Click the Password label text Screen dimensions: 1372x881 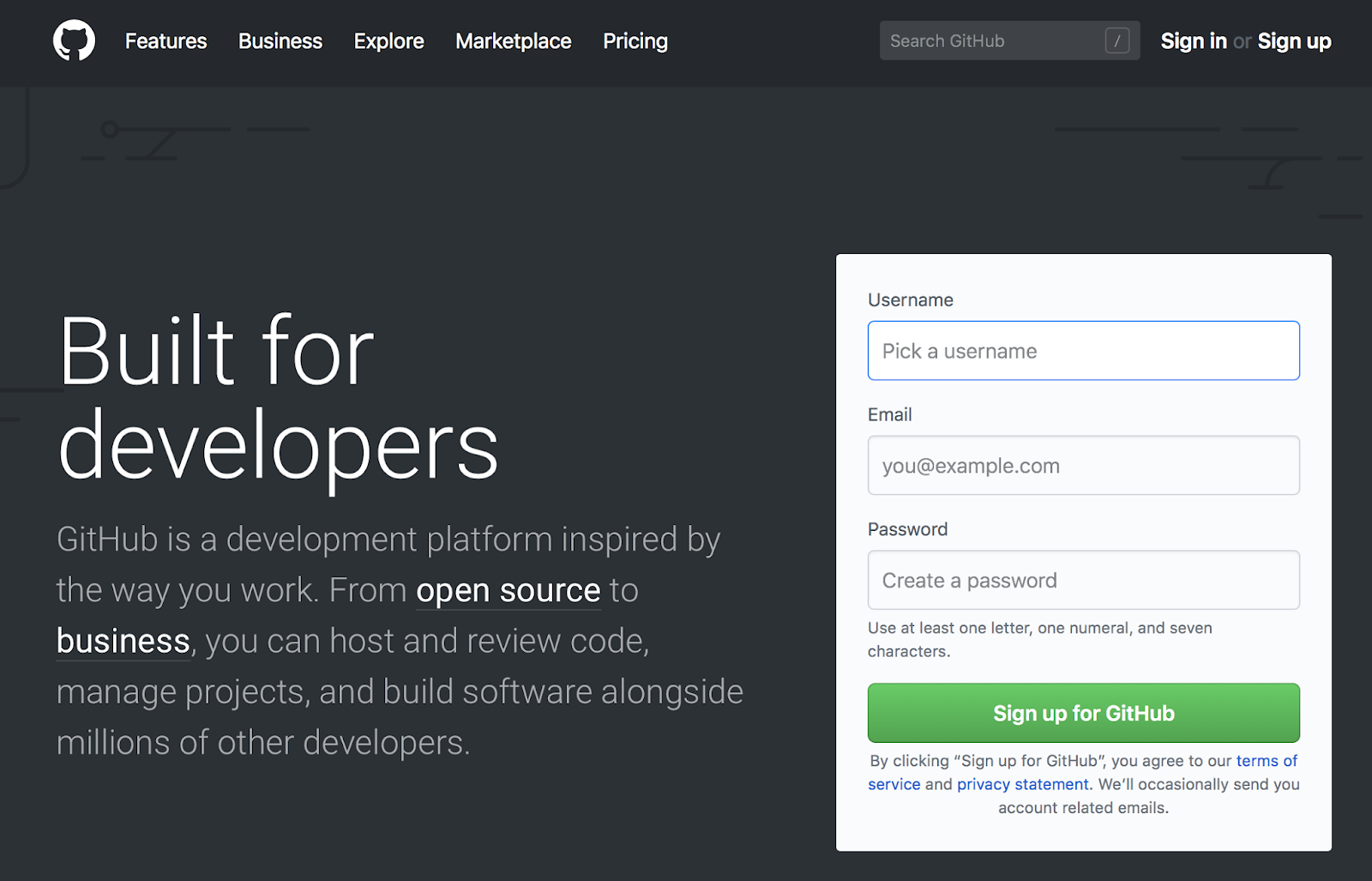point(907,528)
